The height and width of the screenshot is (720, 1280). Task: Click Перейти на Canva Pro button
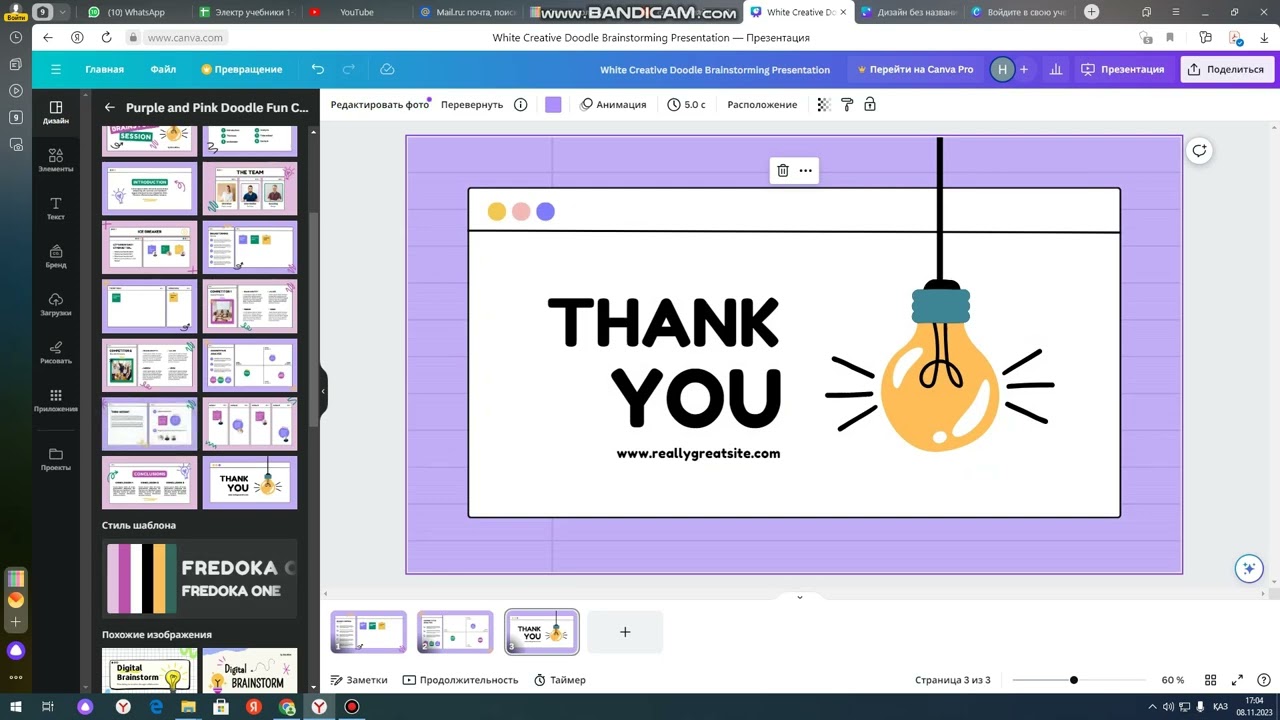click(x=914, y=69)
